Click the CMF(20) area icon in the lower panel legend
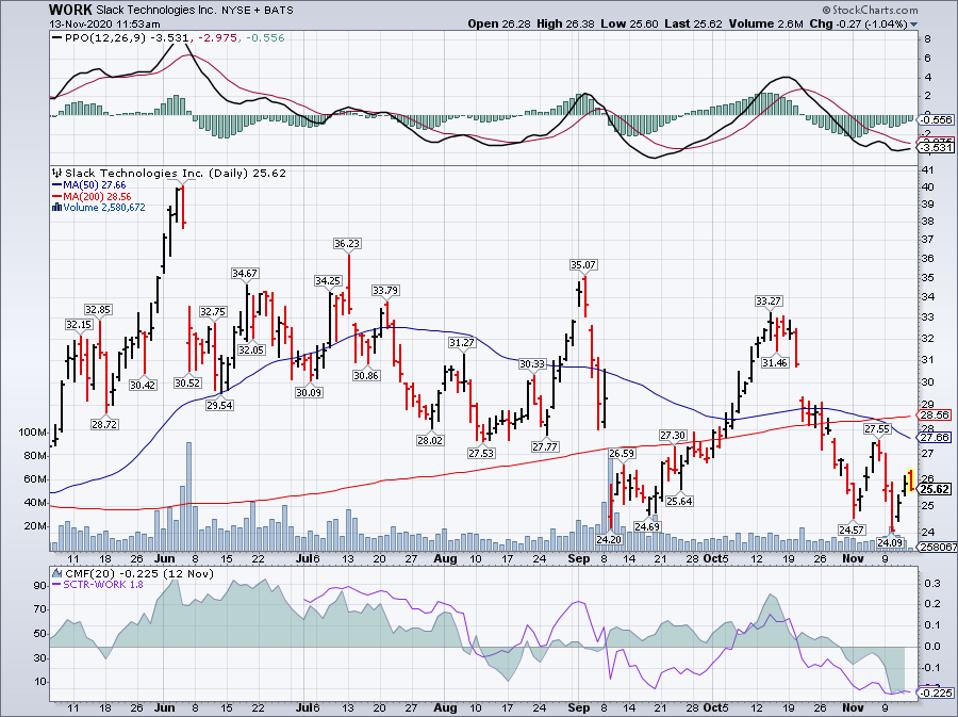This screenshot has height=717, width=958. pyautogui.click(x=57, y=573)
